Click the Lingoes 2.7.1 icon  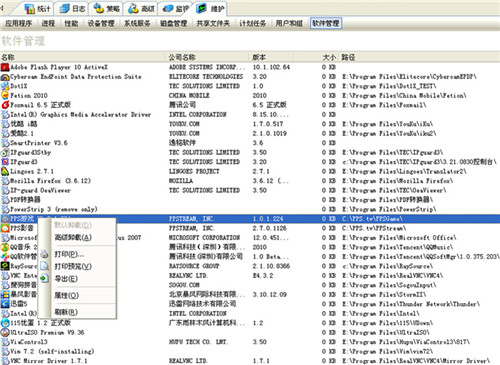click(x=5, y=171)
